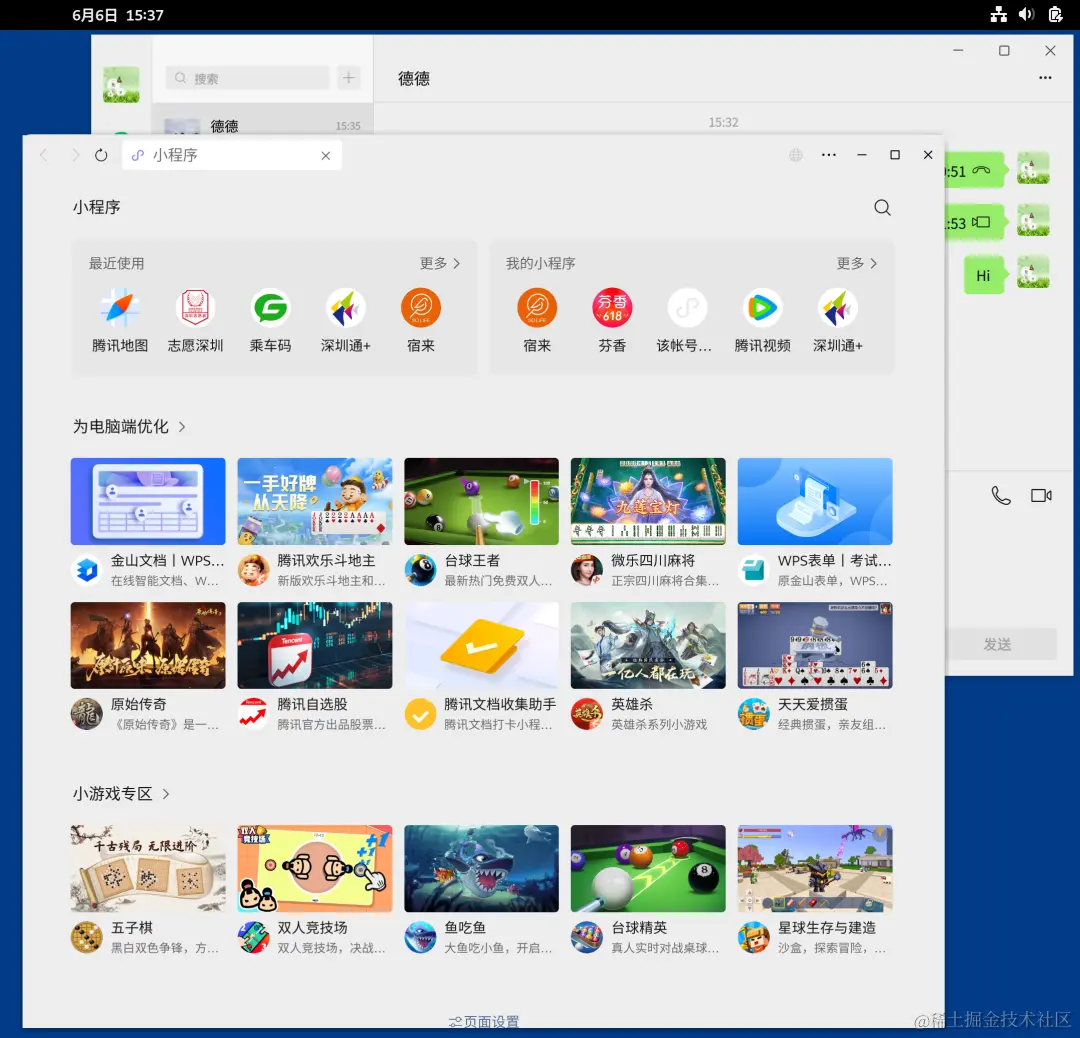Viewport: 1080px width, 1038px height.
Task: Open the 台球王者 game thumbnail
Action: click(x=481, y=501)
